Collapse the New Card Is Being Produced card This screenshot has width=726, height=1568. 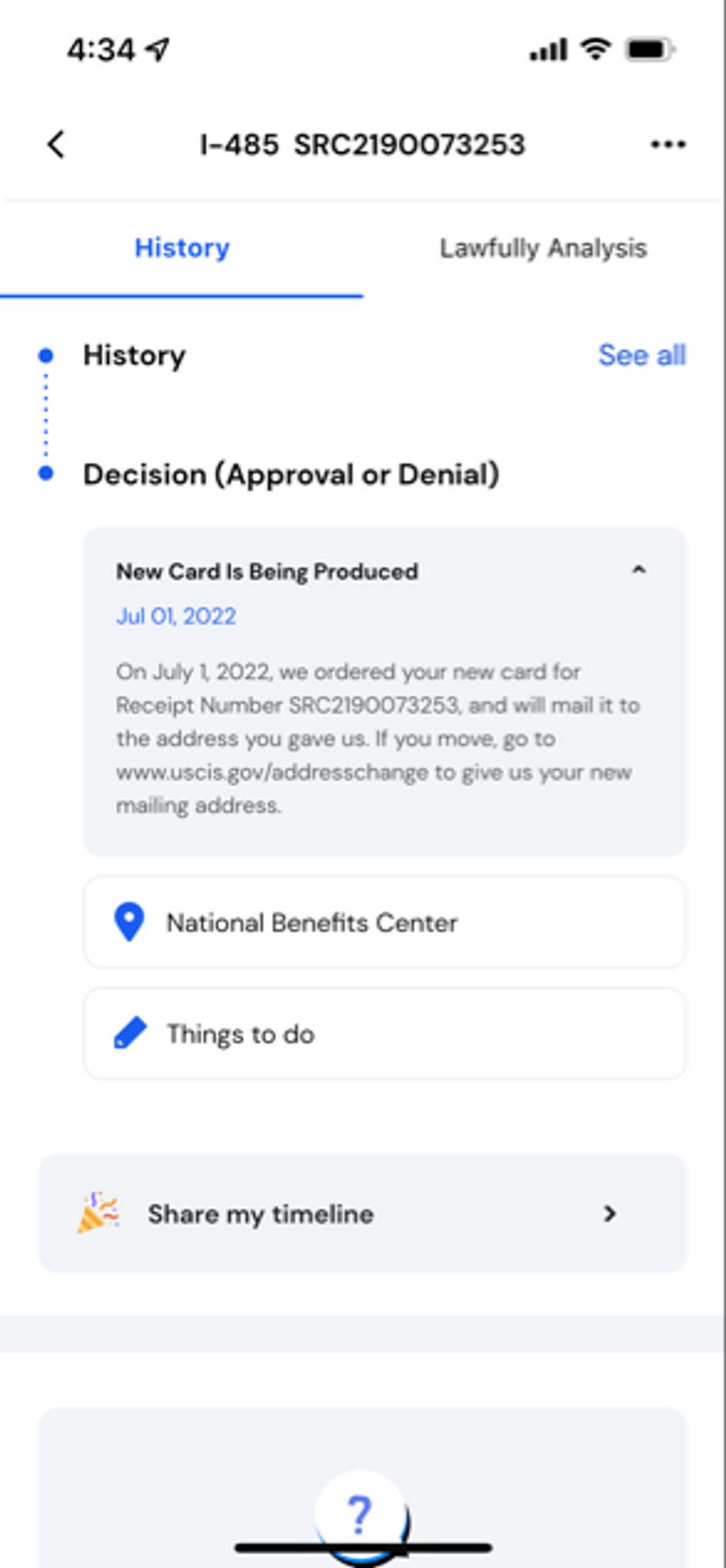click(638, 570)
